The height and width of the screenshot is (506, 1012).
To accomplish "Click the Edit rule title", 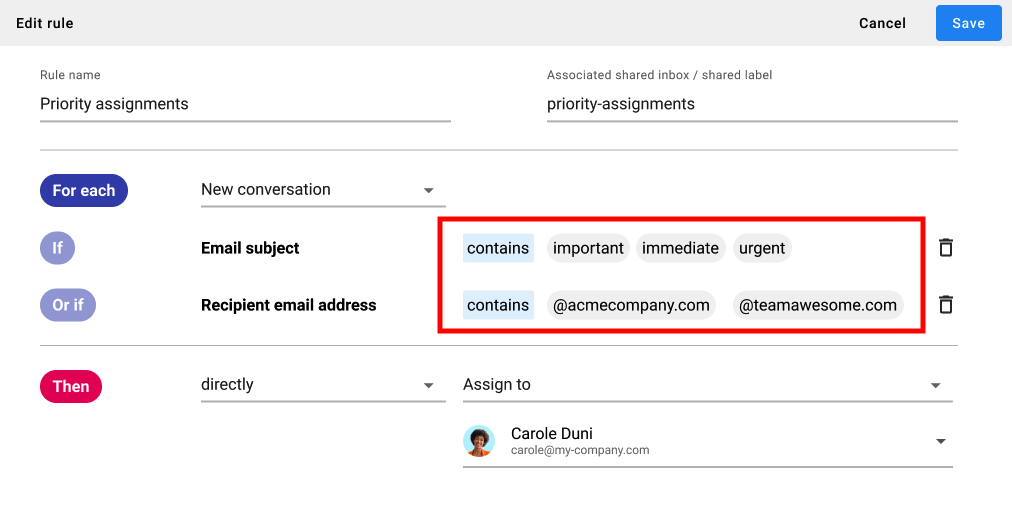I will [45, 23].
